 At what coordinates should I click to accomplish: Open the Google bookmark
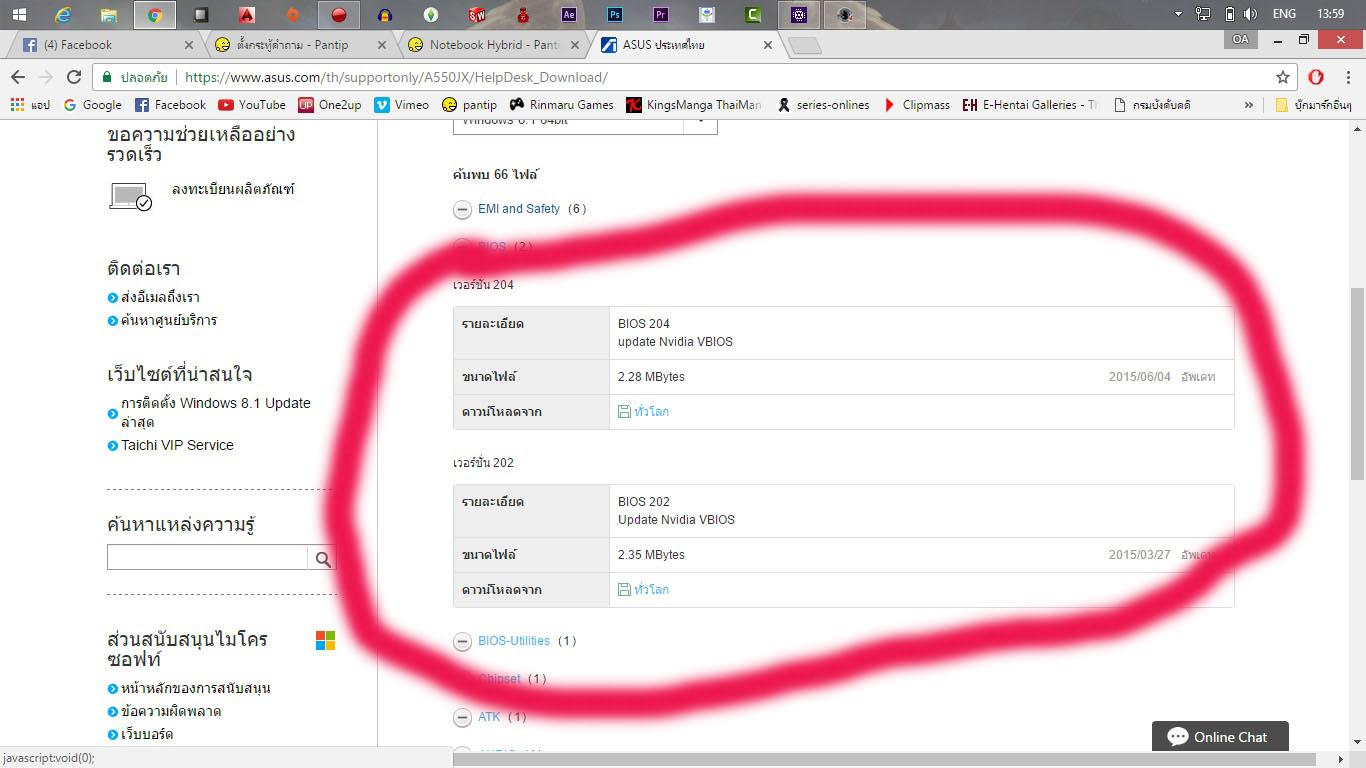92,104
